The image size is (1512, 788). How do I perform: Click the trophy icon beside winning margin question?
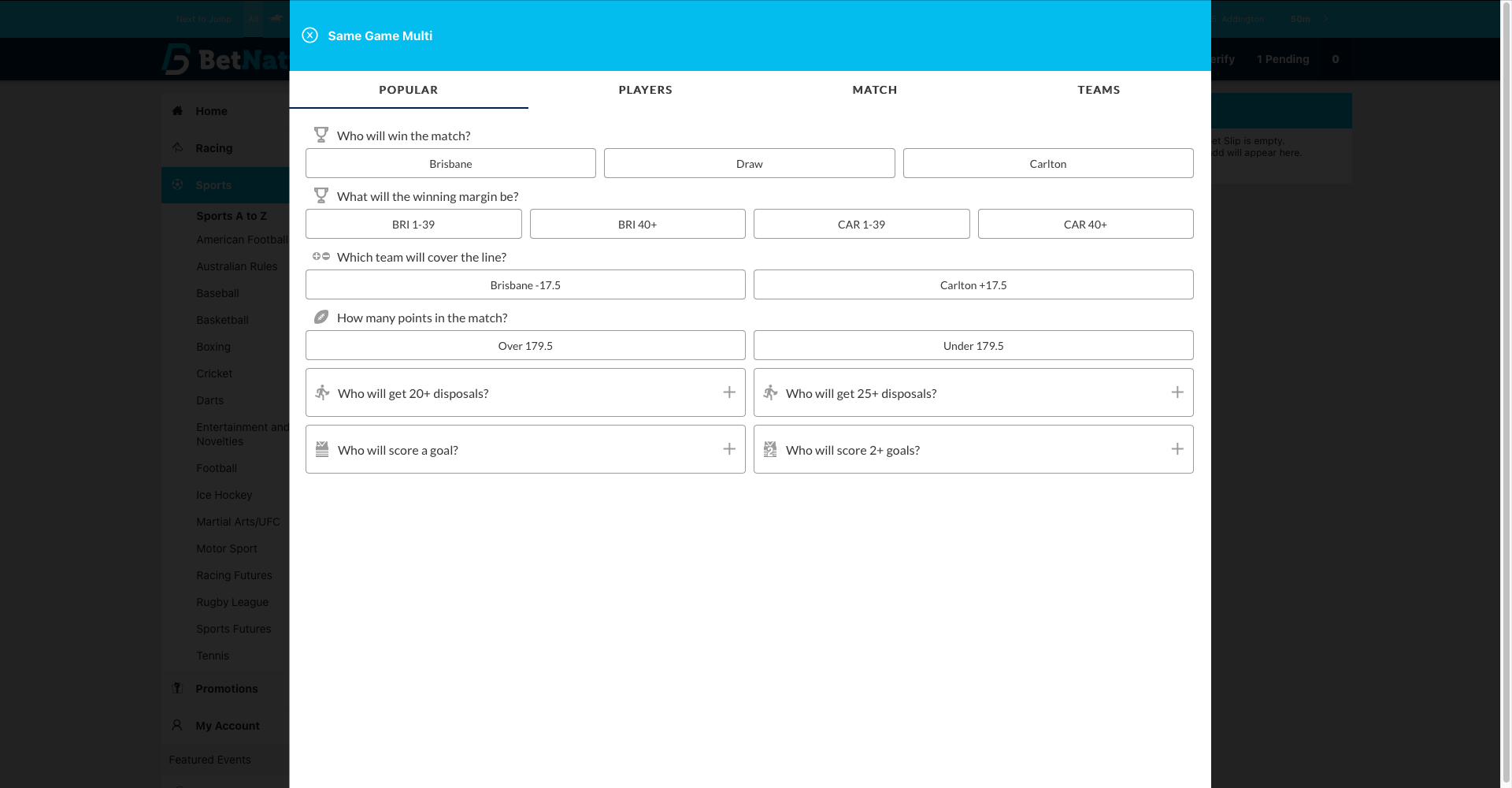click(321, 195)
